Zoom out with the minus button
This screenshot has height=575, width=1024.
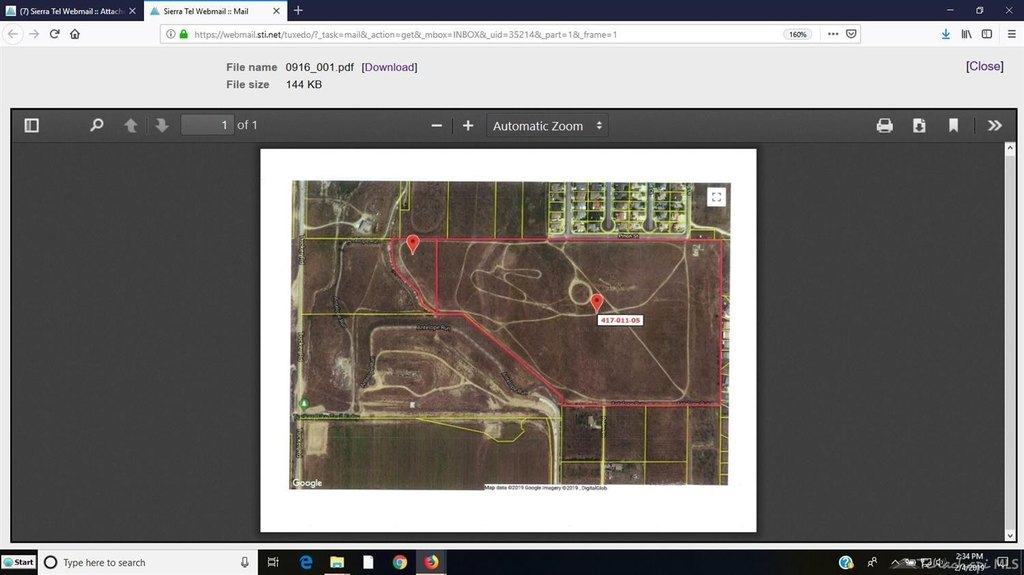[x=436, y=126]
